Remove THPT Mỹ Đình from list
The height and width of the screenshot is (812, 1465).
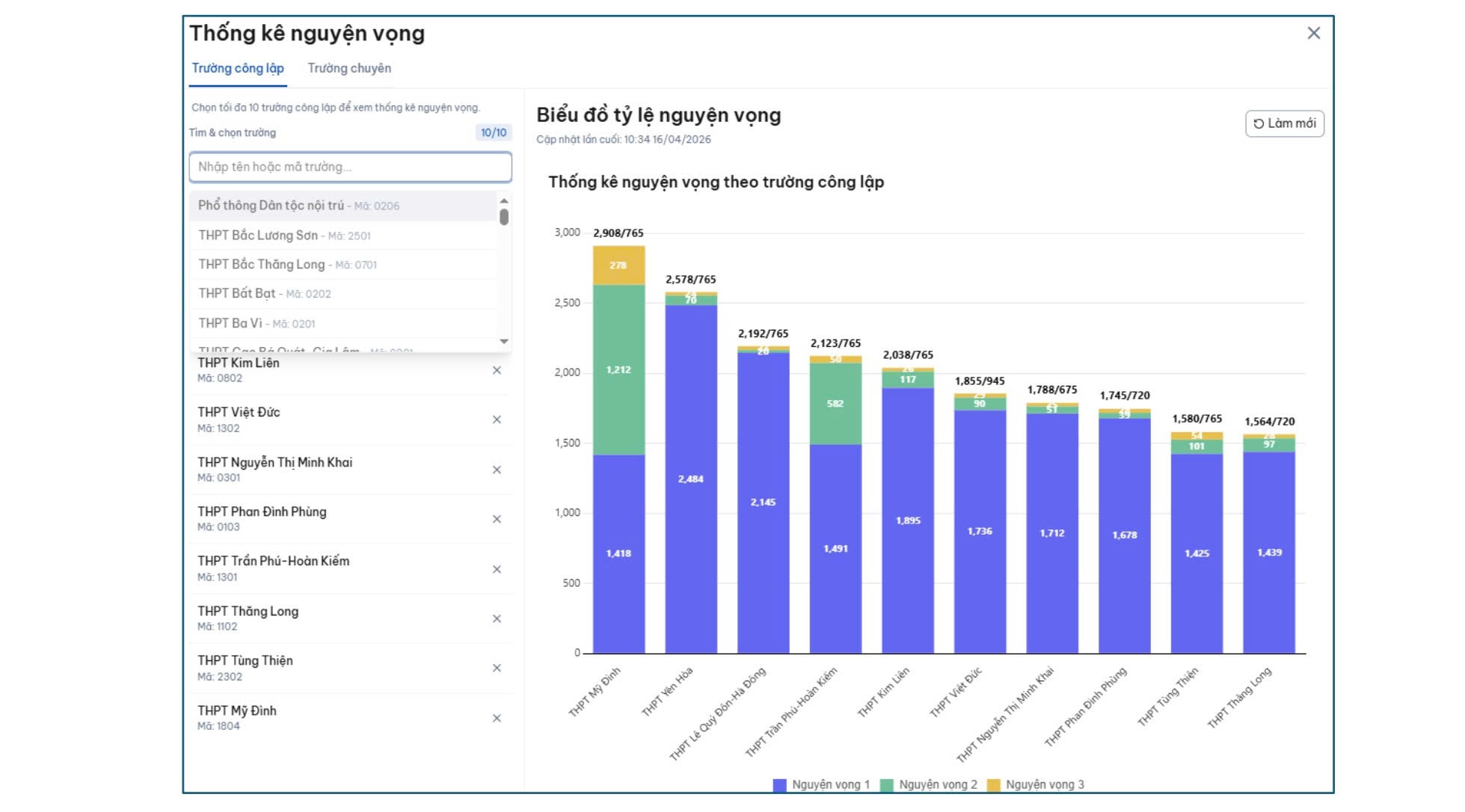[x=497, y=718]
